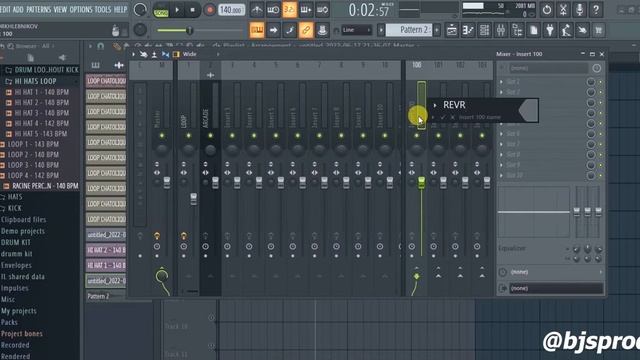Open the Line snap dropdown
This screenshot has width=640, height=360.
point(356,30)
